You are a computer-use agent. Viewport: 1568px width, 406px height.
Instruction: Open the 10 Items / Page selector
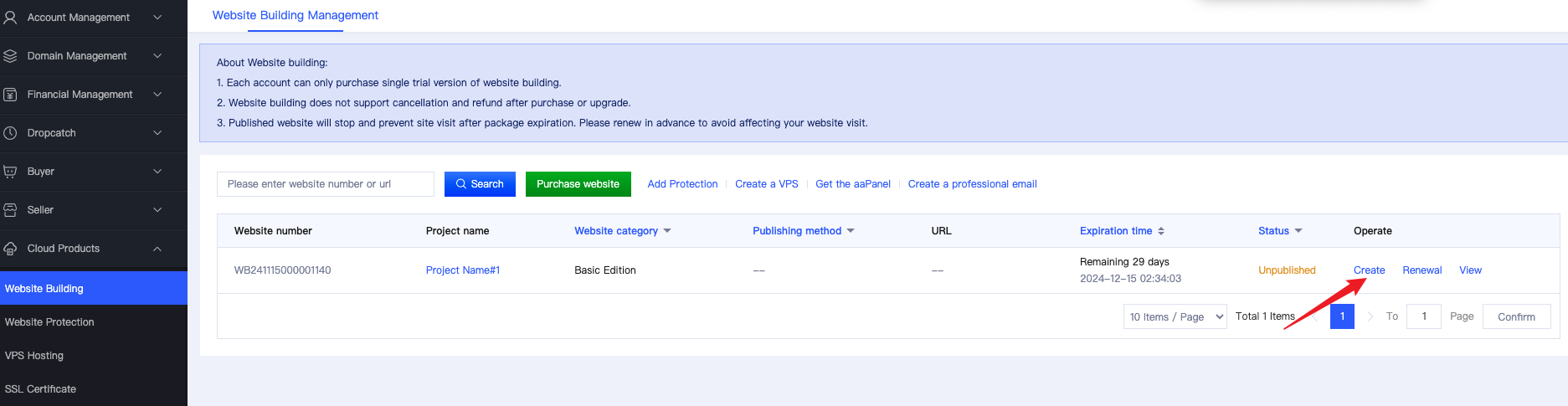[1175, 316]
